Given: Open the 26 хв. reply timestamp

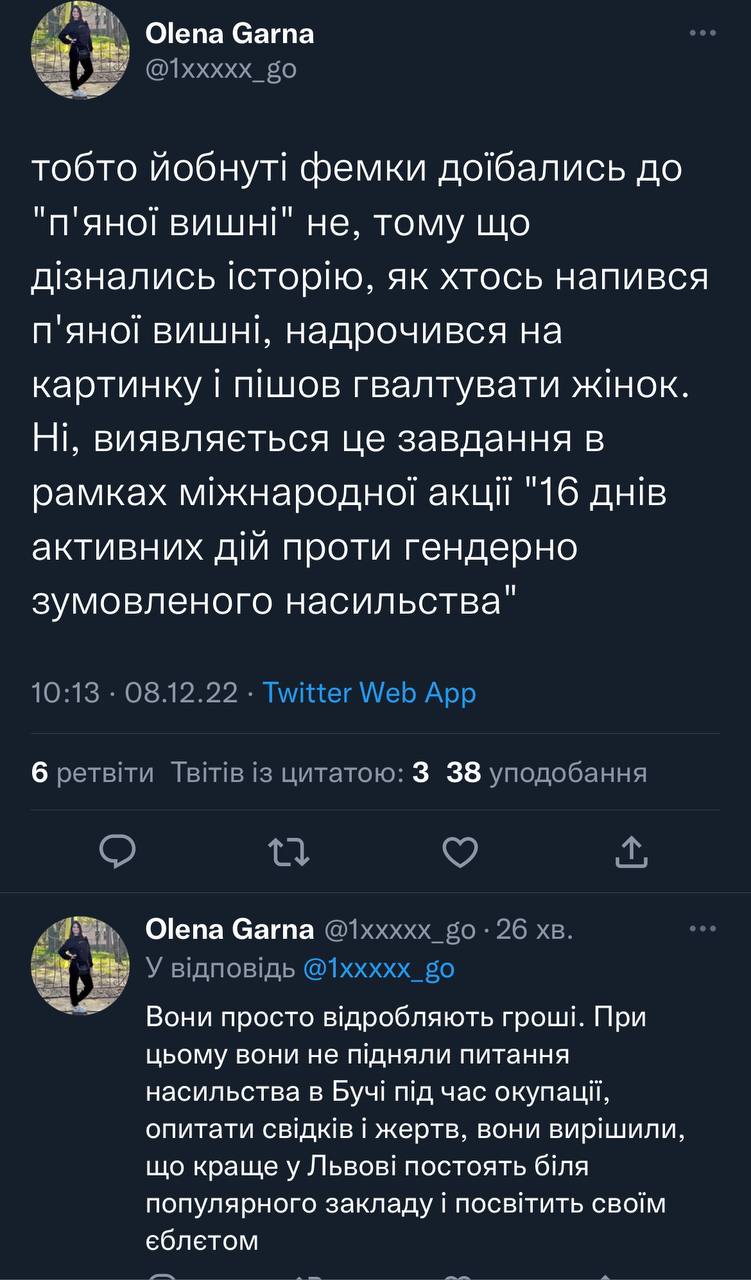Looking at the screenshot, I should 534,930.
